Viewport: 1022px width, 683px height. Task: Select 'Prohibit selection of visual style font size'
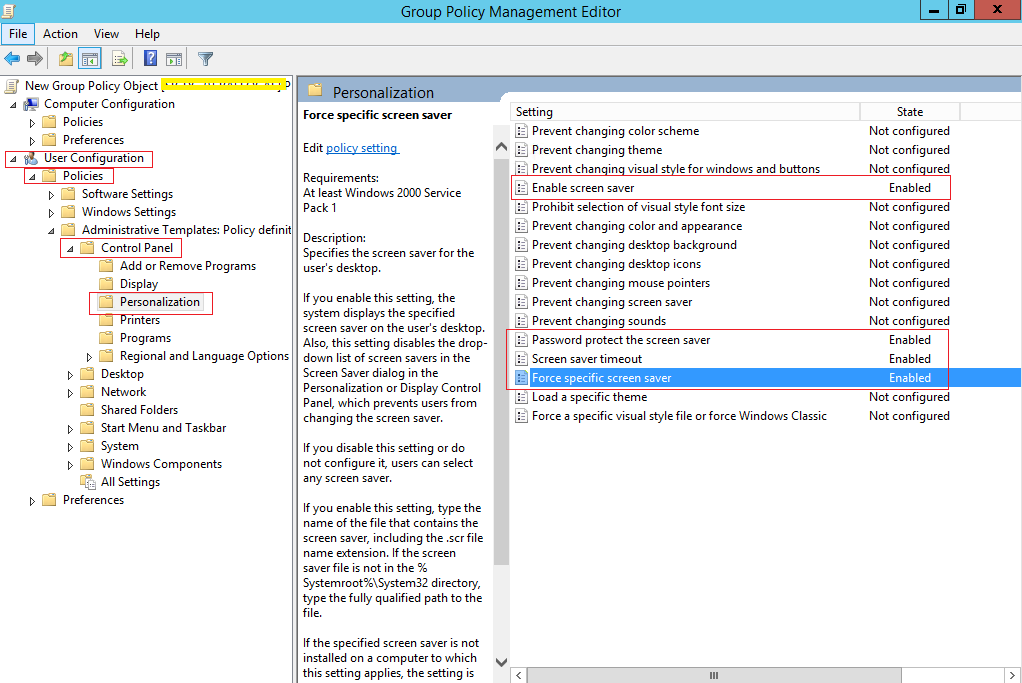tap(638, 207)
